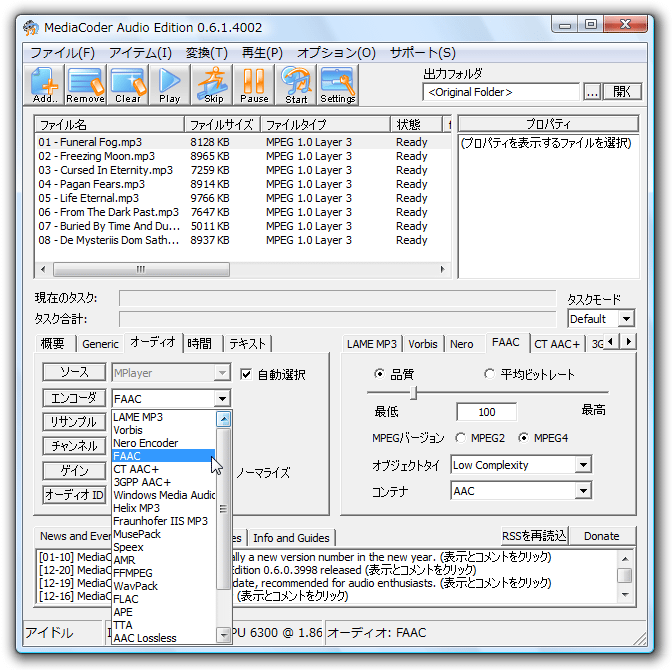Toggle the 自動選択 checkbox
Screen dimensions: 672x670
246,374
